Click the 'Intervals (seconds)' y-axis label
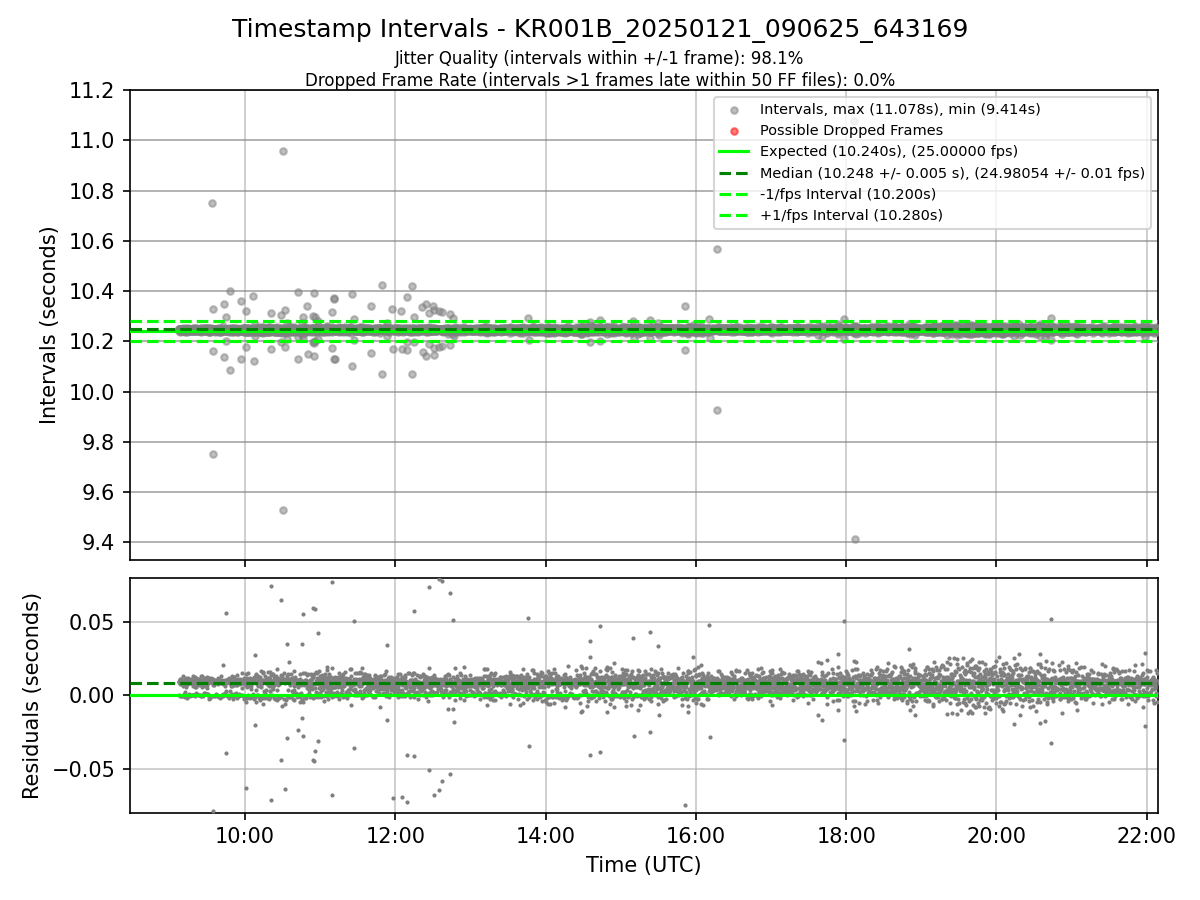 pyautogui.click(x=49, y=325)
